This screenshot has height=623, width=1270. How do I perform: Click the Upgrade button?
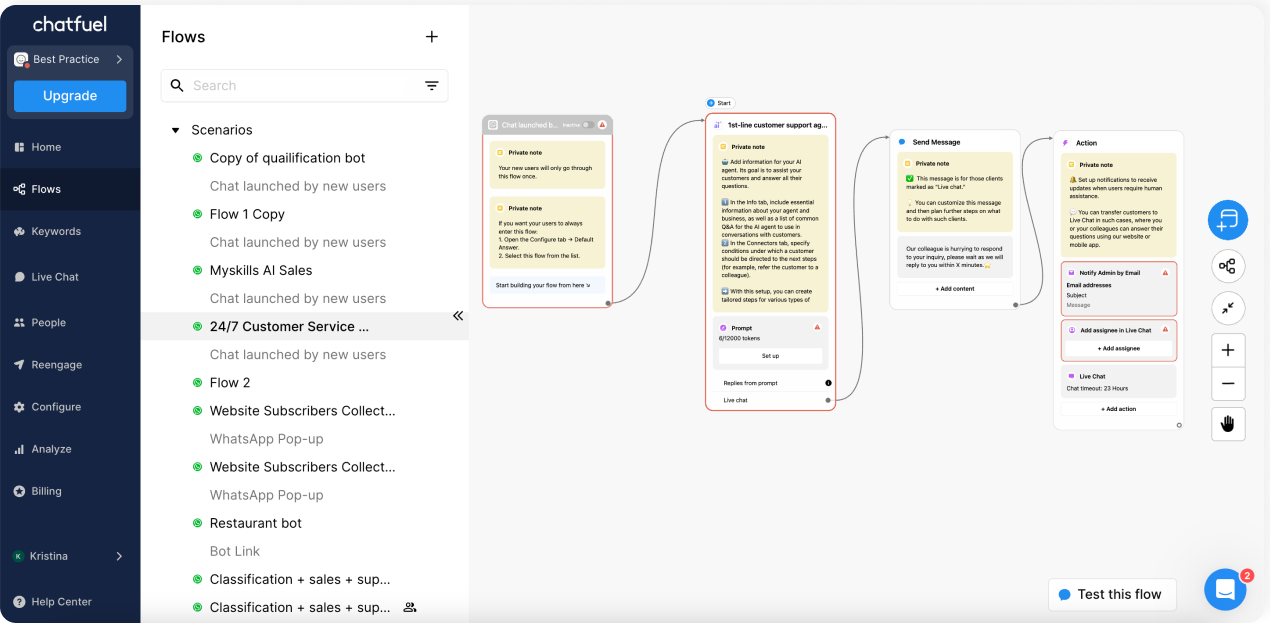(69, 95)
